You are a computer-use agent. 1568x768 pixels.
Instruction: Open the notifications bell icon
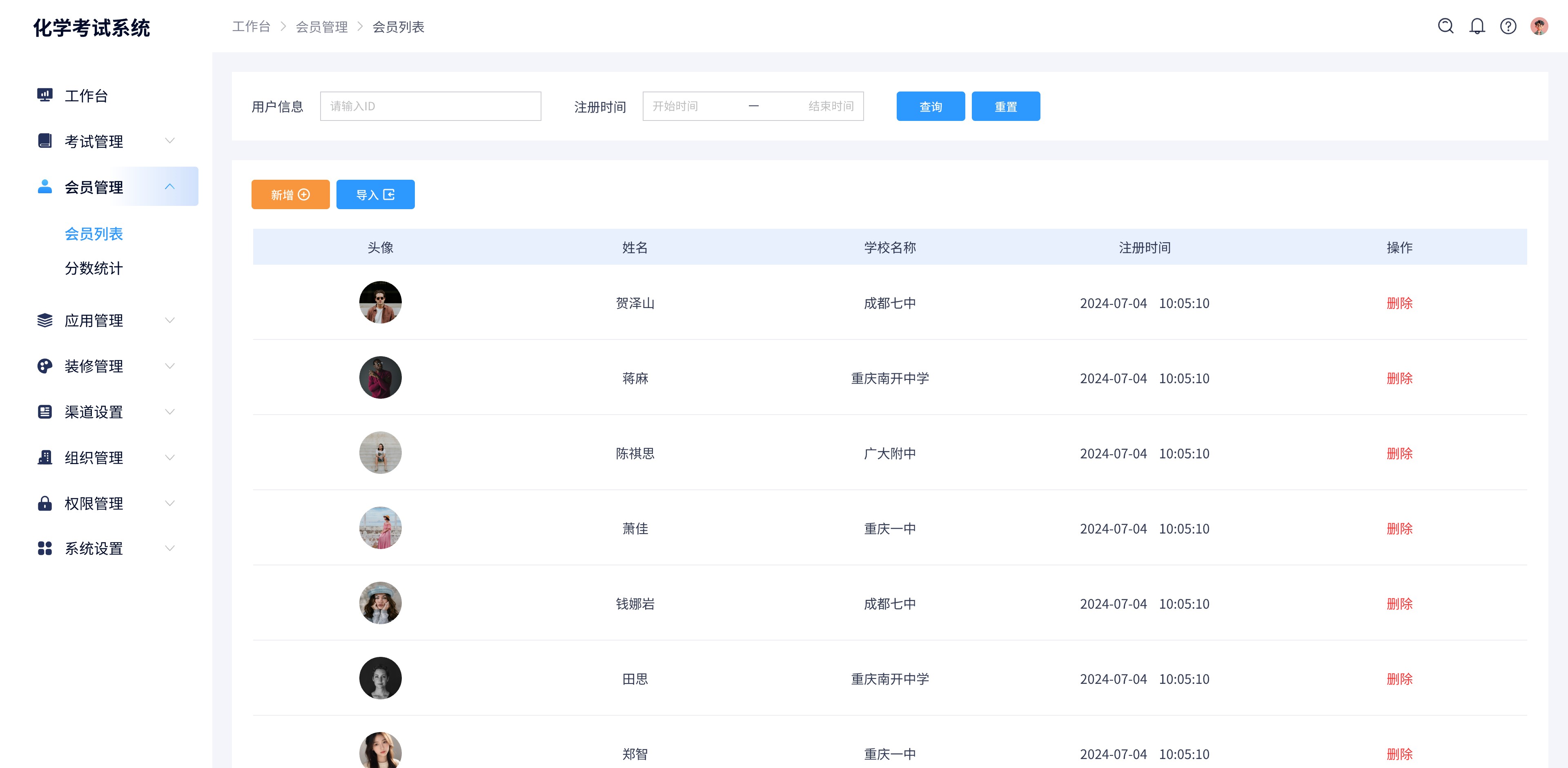point(1477,26)
